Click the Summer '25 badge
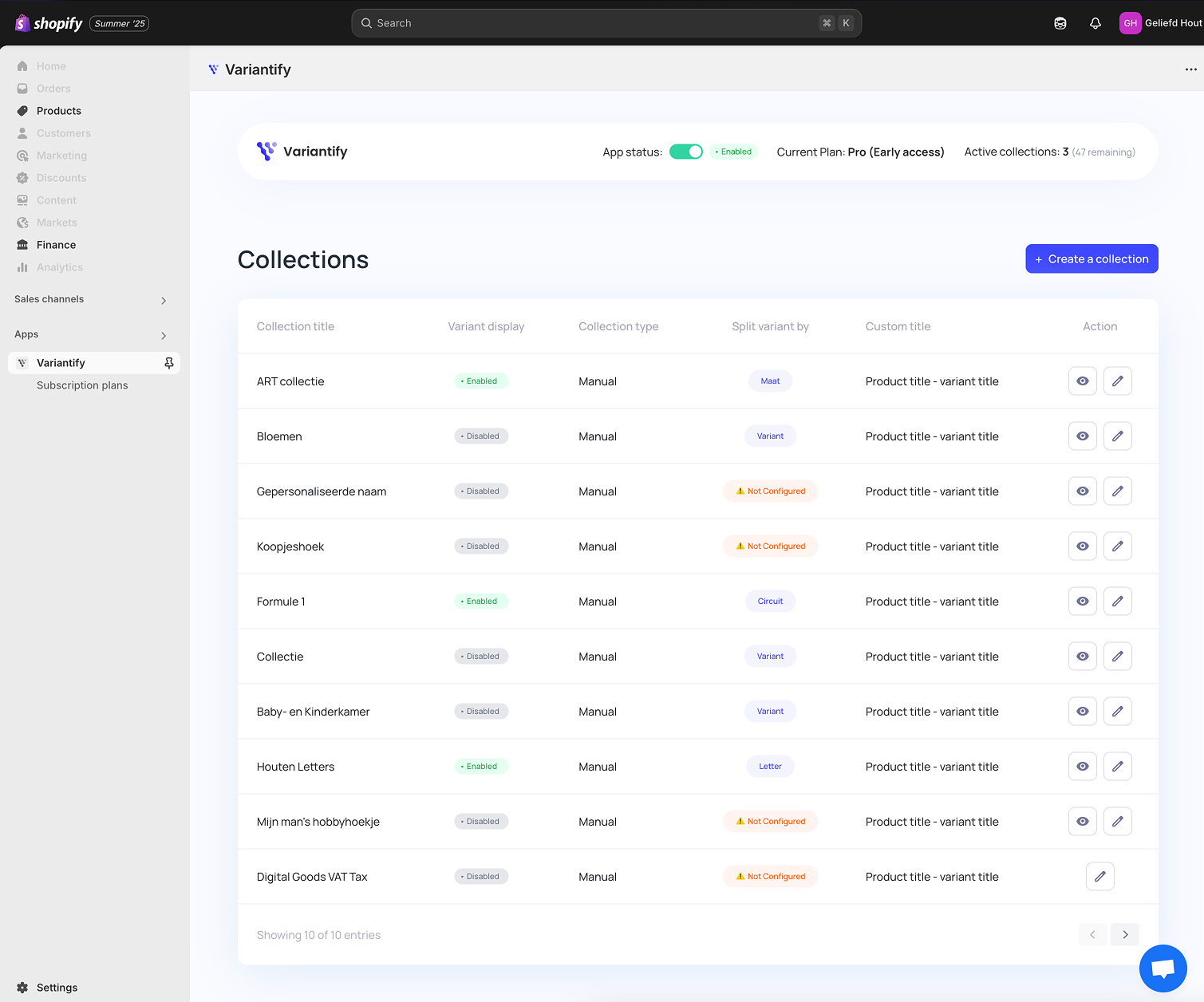1204x1002 pixels. tap(120, 24)
